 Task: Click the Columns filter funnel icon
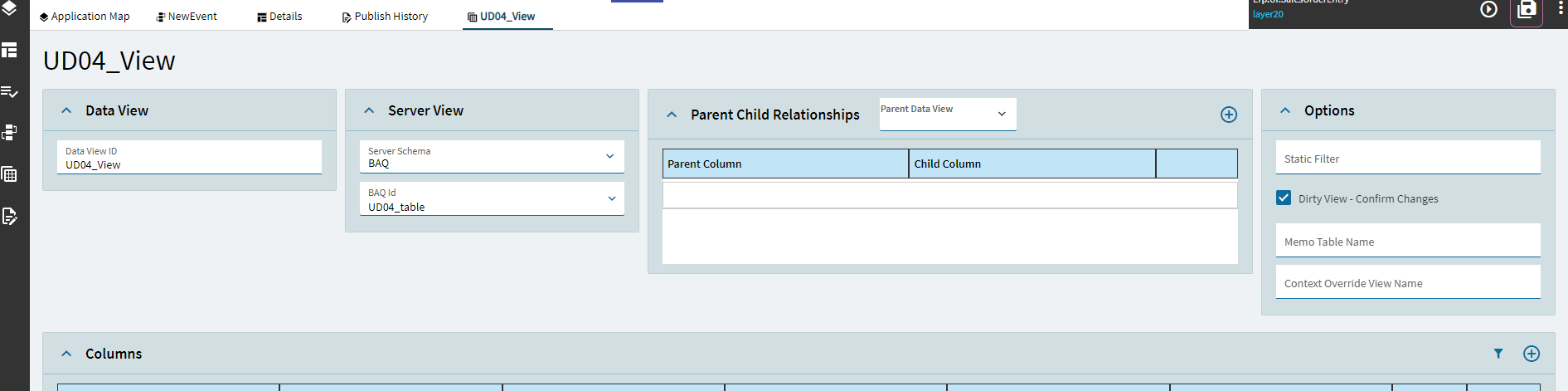click(1498, 354)
